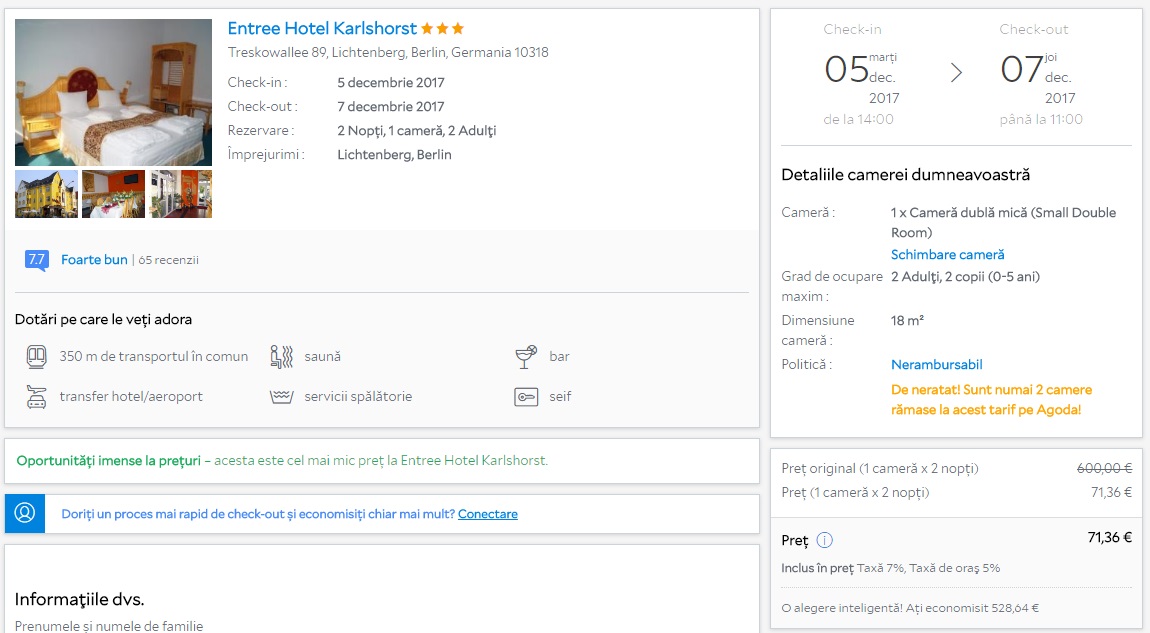Click the 7.7 review score badge

pos(36,260)
